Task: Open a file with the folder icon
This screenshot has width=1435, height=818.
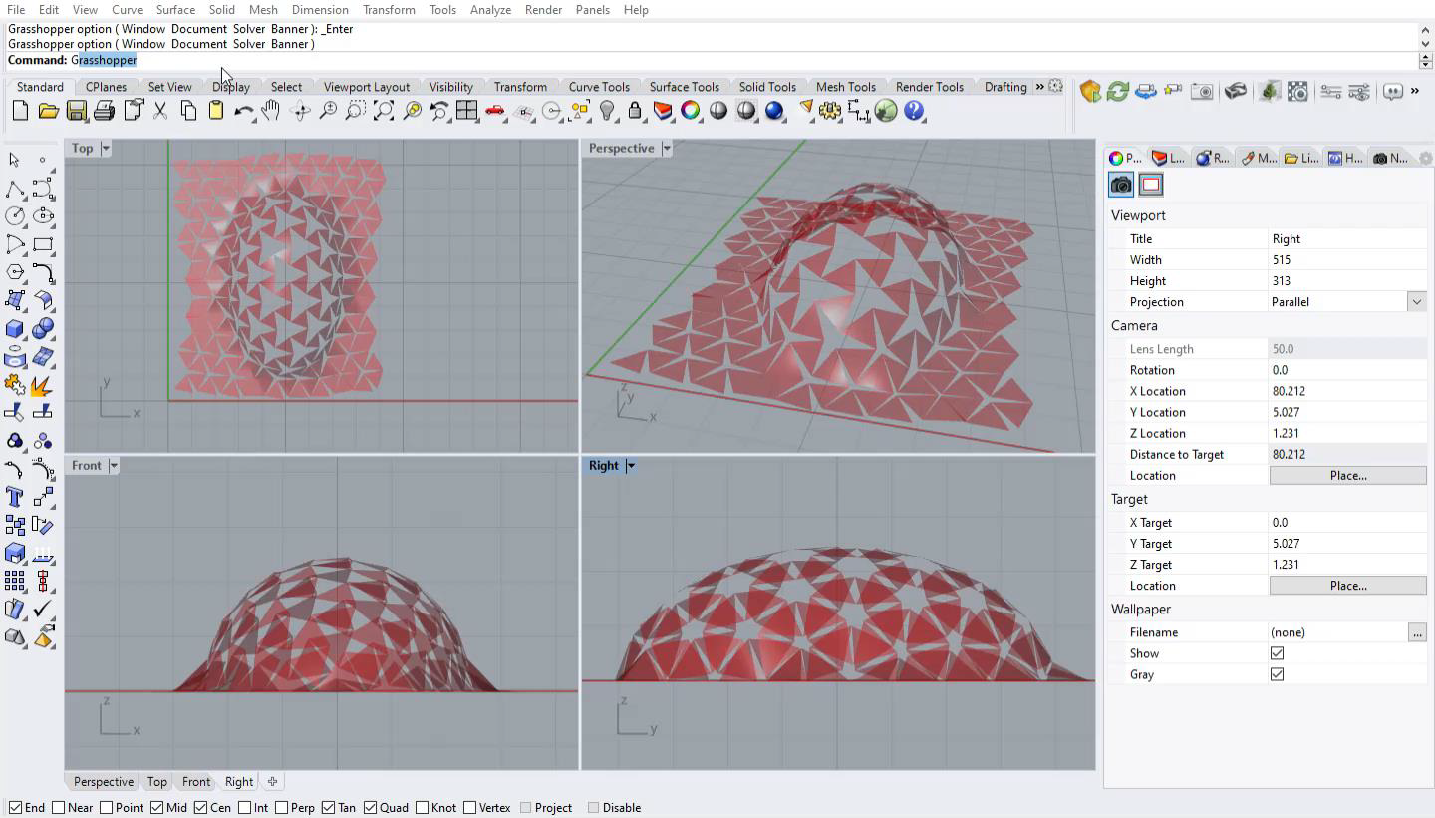Action: (x=48, y=111)
